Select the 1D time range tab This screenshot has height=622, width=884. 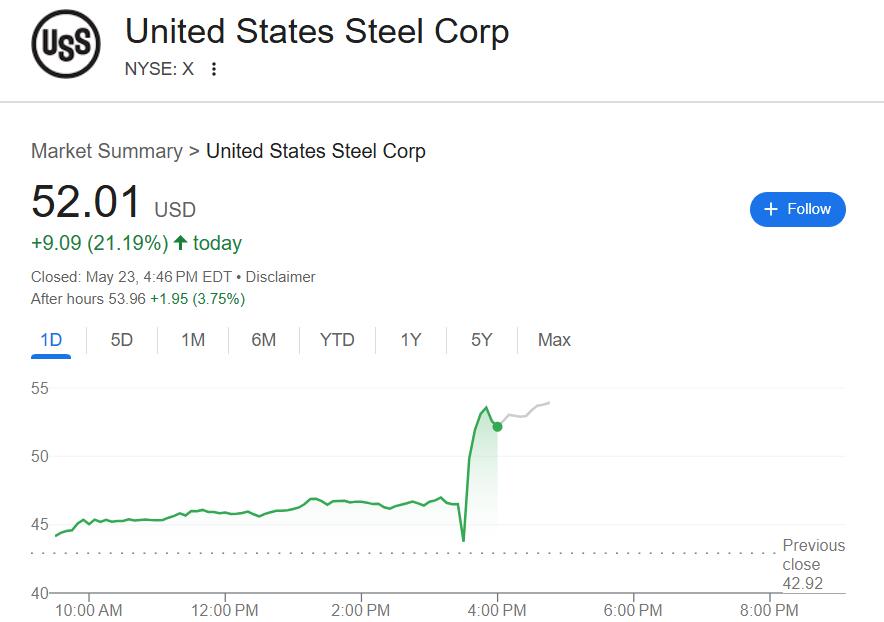point(51,340)
